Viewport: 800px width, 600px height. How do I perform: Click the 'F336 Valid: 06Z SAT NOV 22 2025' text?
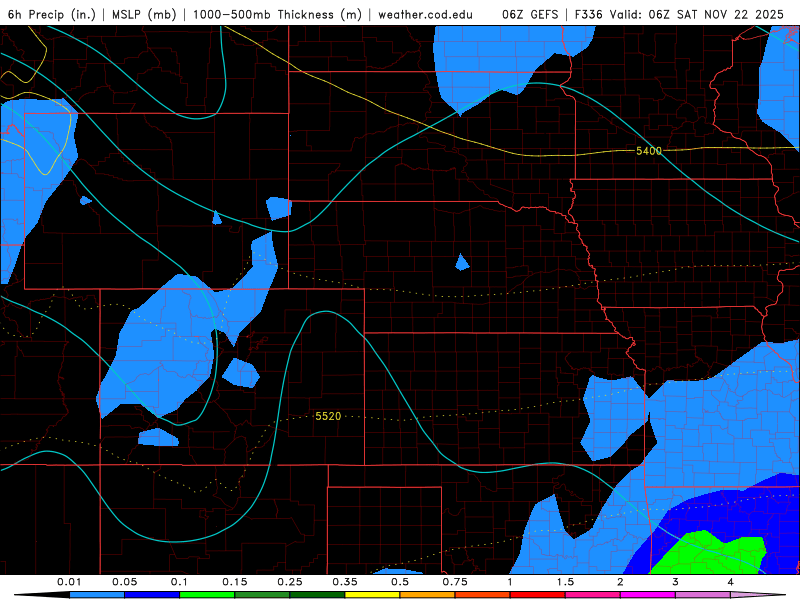click(679, 14)
